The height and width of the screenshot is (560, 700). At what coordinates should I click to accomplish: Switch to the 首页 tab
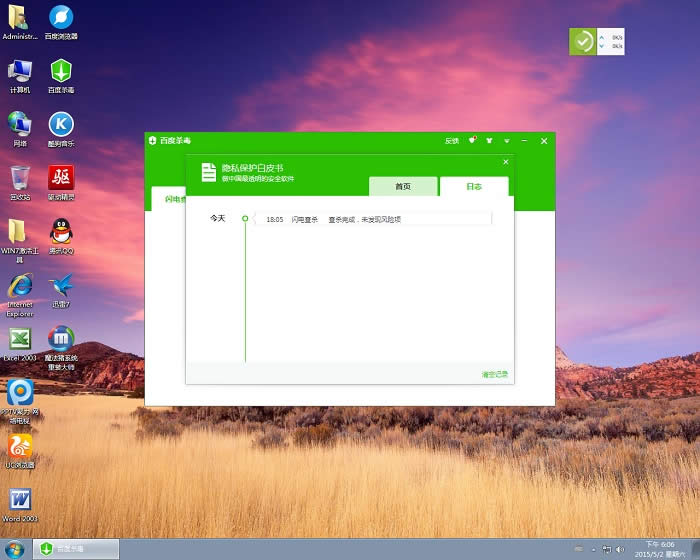point(403,187)
